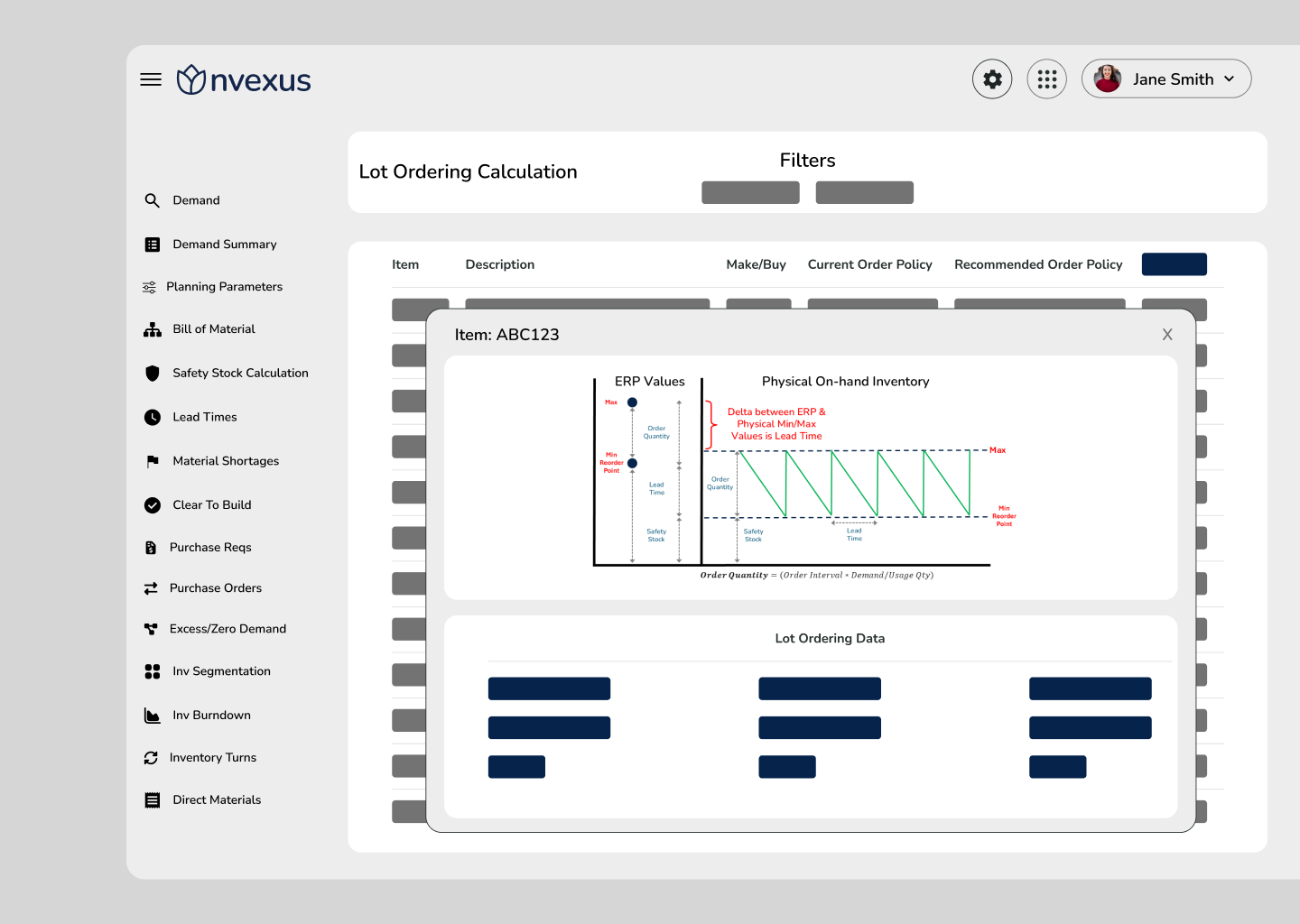Image resolution: width=1300 pixels, height=924 pixels.
Task: Click the Inventory Turns refresh icon
Action: [151, 758]
